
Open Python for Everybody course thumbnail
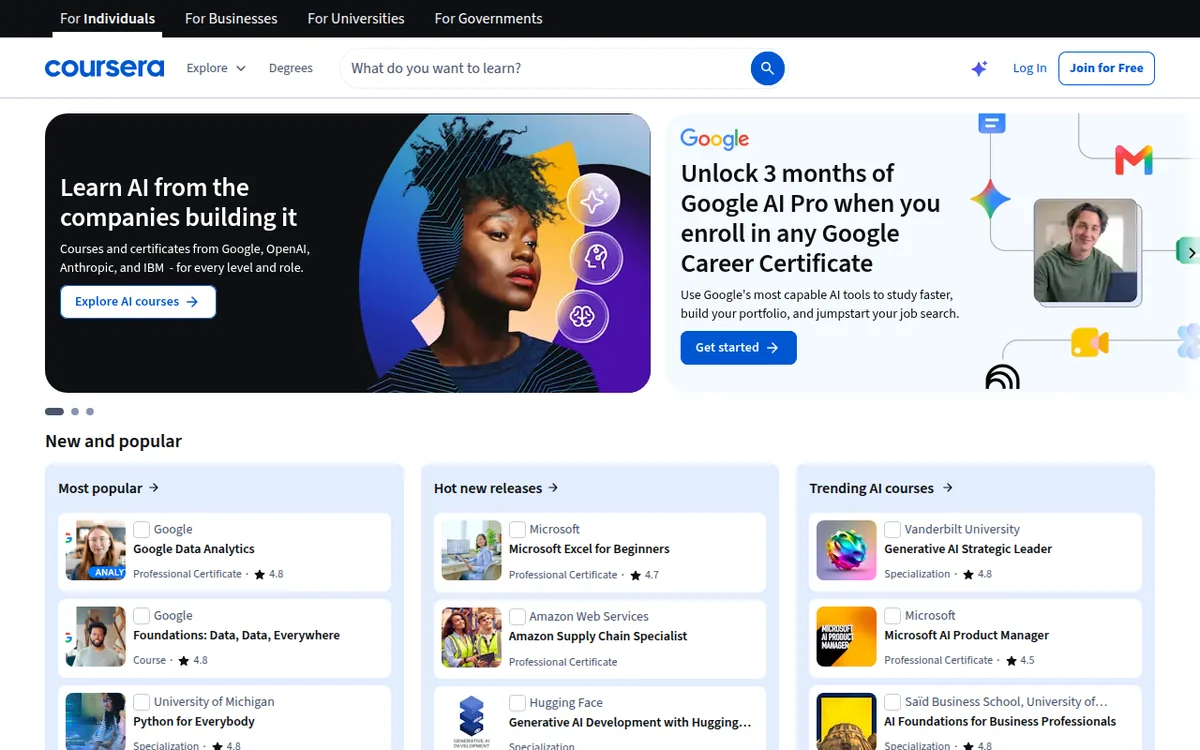(x=96, y=722)
